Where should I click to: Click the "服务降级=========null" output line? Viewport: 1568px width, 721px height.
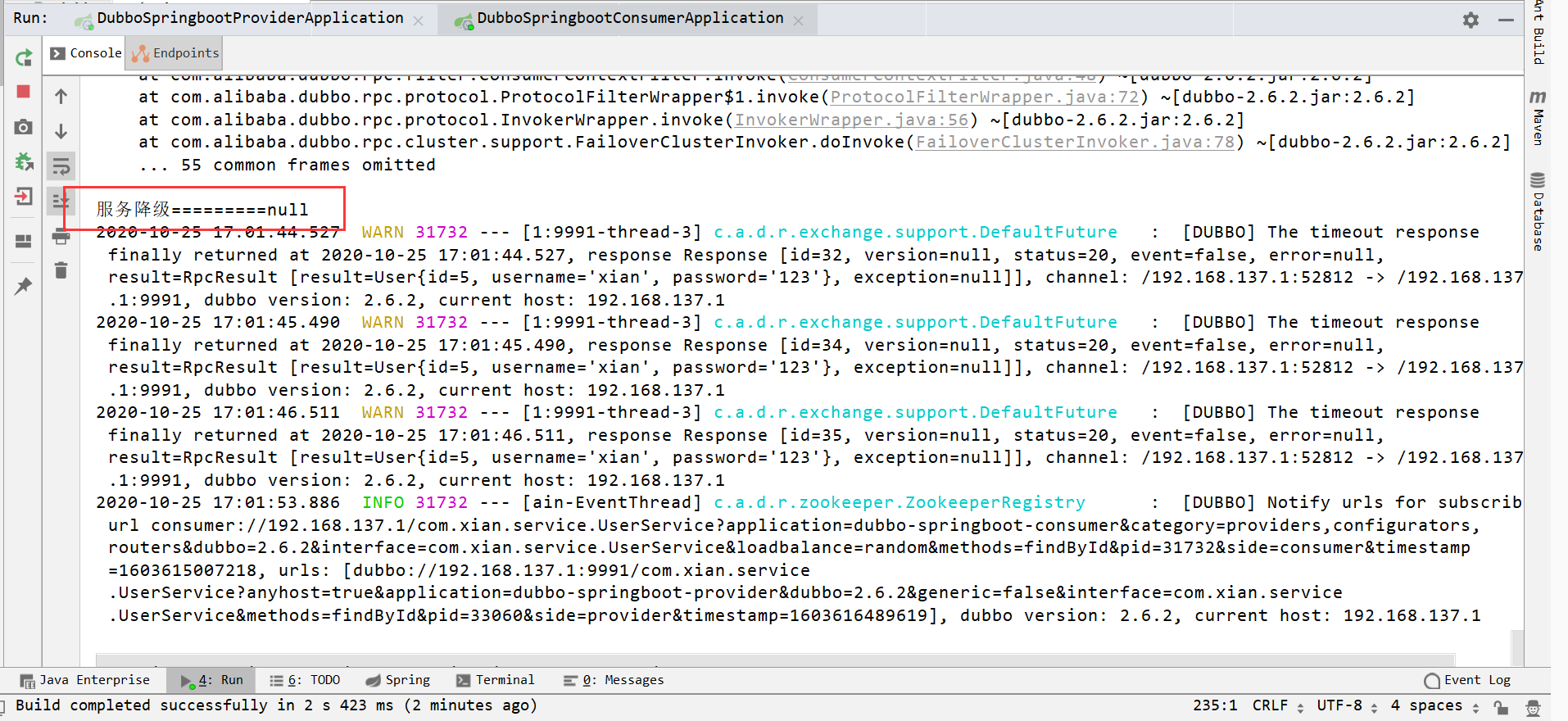click(202, 210)
